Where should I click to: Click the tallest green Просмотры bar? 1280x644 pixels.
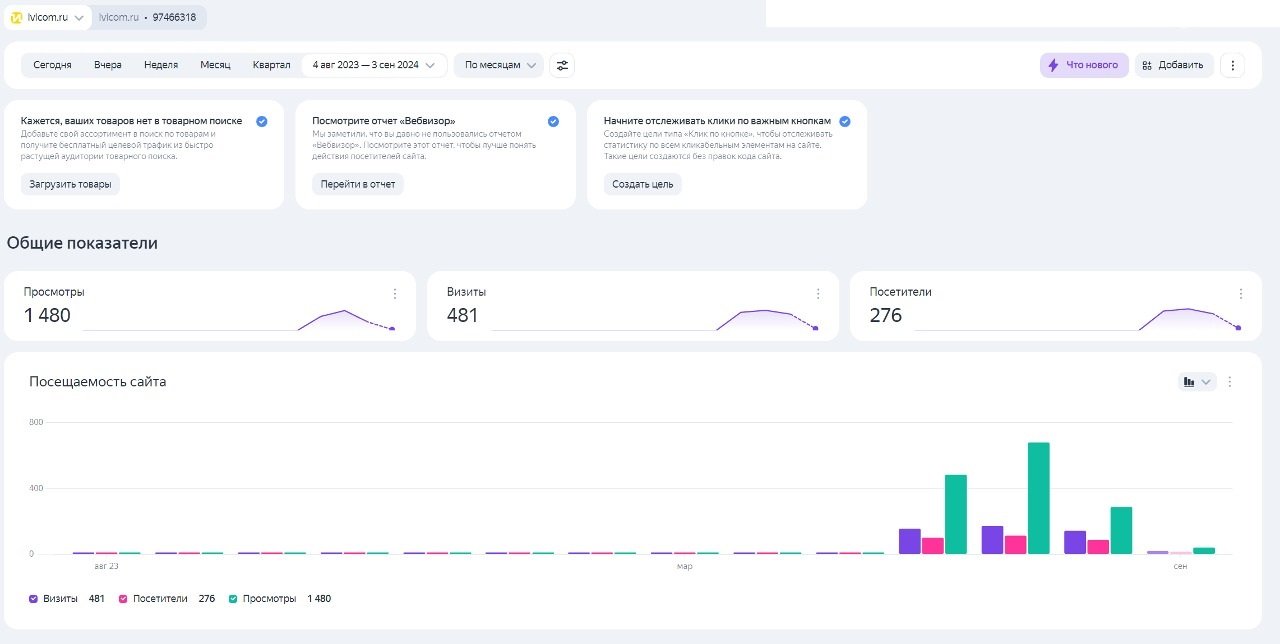click(1038, 498)
